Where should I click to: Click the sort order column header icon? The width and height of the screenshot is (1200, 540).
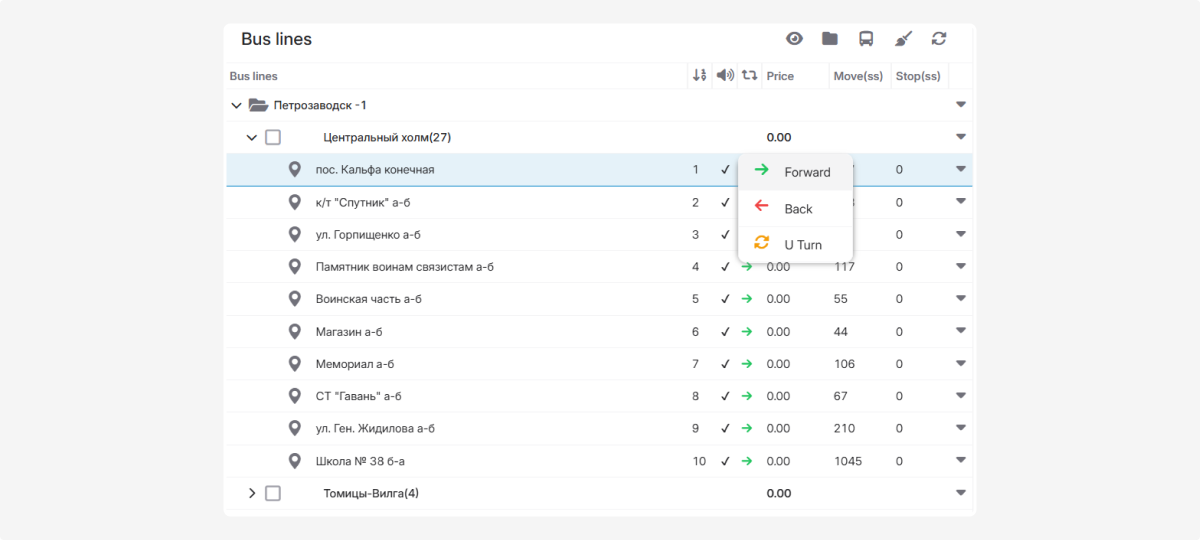click(x=699, y=76)
